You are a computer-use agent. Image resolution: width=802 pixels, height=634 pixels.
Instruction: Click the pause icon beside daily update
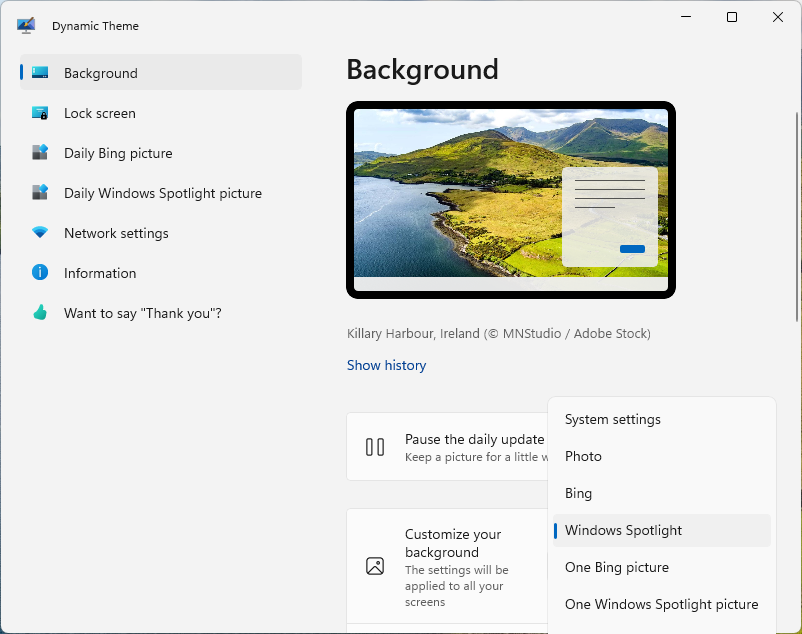click(375, 447)
